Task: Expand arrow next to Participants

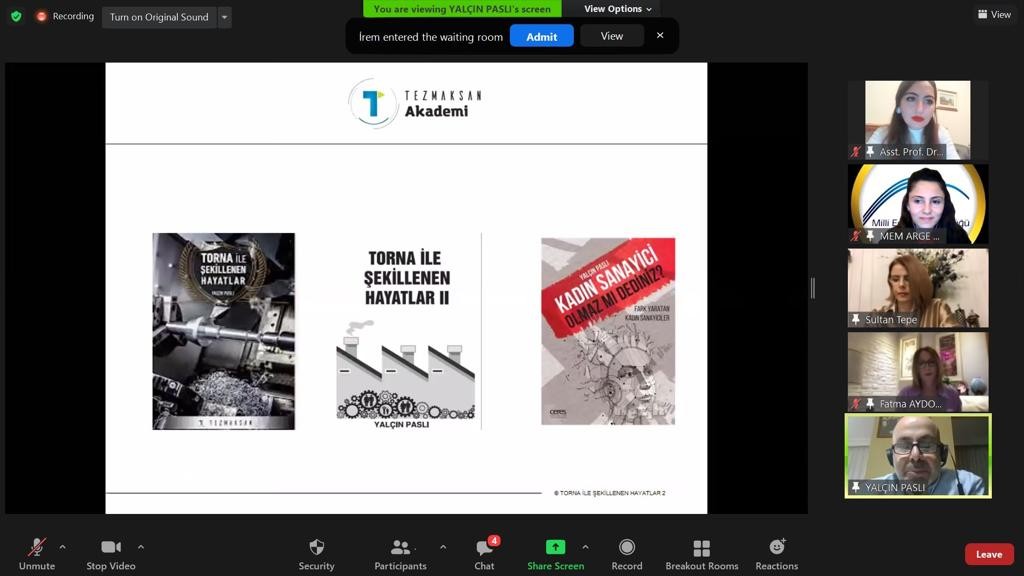Action: pyautogui.click(x=443, y=547)
